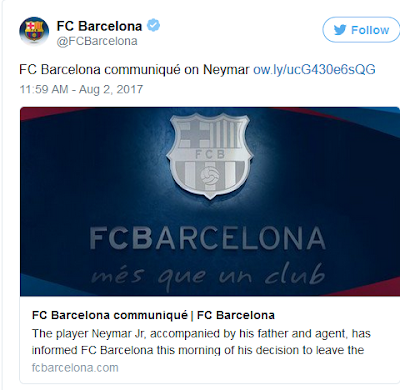This screenshot has width=400, height=390.
Task: Select the silver FCB crest in the card image
Action: point(210,155)
